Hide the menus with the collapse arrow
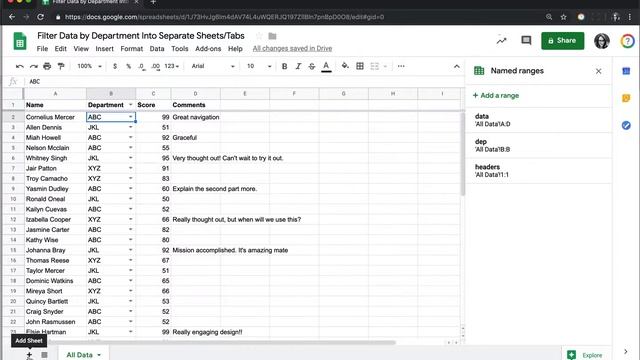The width and height of the screenshot is (640, 360). [x=457, y=67]
